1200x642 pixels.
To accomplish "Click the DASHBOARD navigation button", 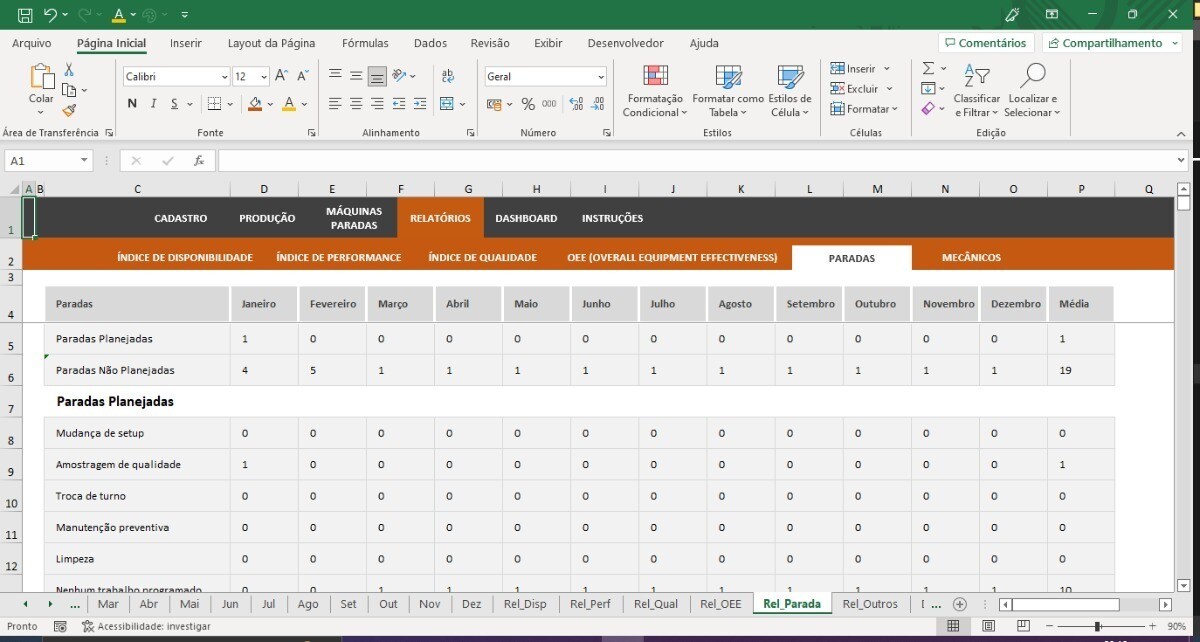I will [526, 218].
